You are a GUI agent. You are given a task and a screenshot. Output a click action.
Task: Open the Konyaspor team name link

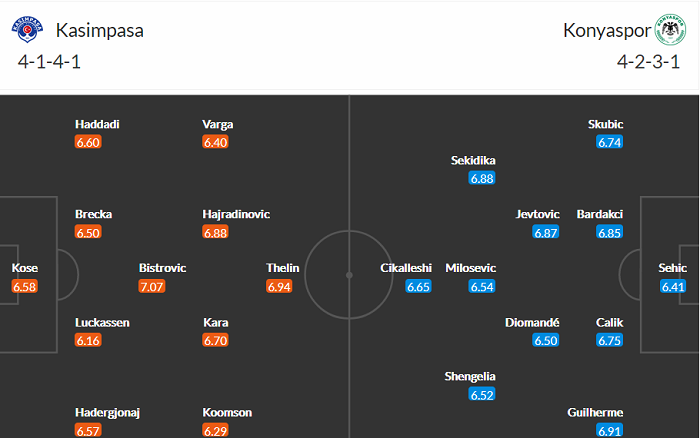pos(604,30)
